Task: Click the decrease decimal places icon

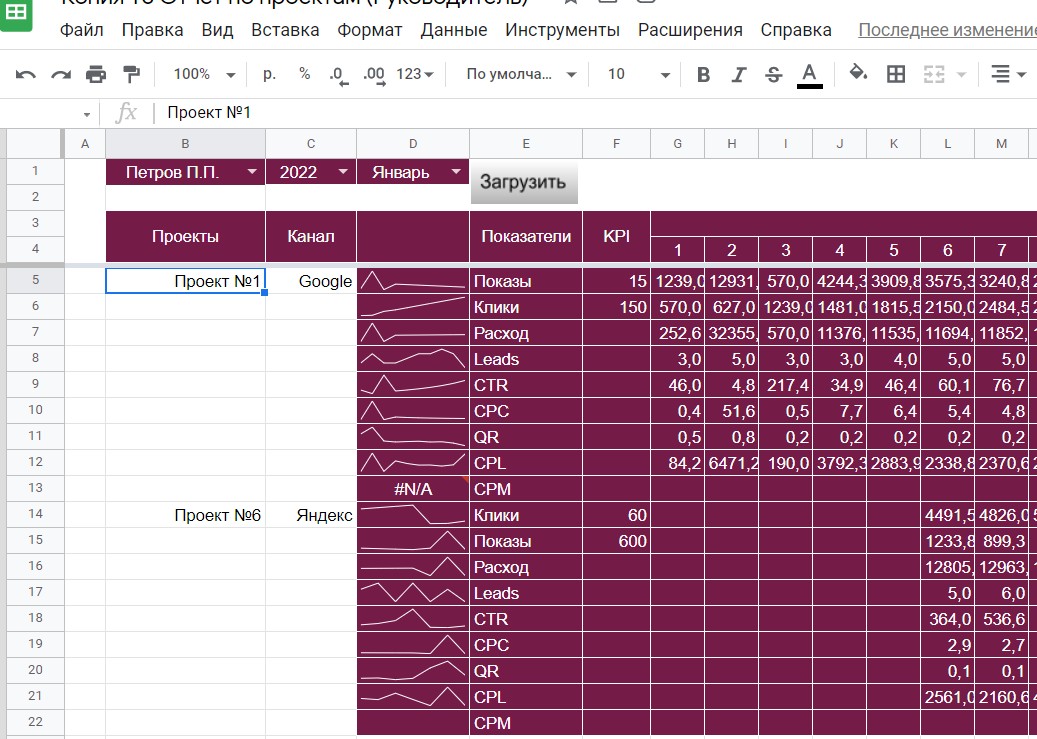Action: (338, 75)
